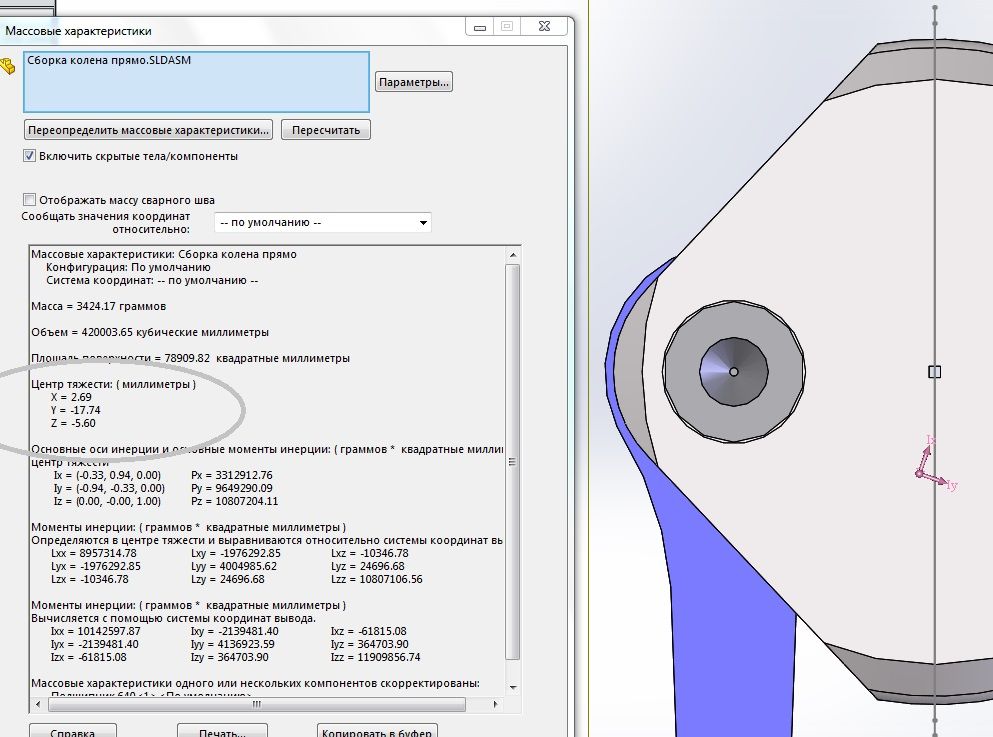Click the Печать... button

pos(222,732)
